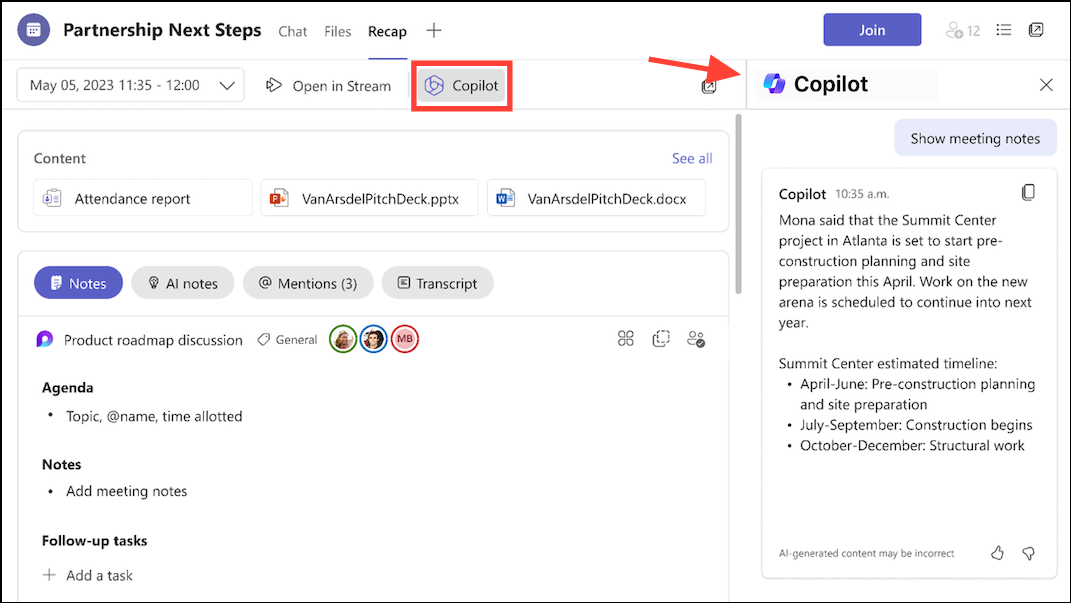The width and height of the screenshot is (1071, 603).
Task: Open the Attendance report content card
Action: click(x=142, y=198)
